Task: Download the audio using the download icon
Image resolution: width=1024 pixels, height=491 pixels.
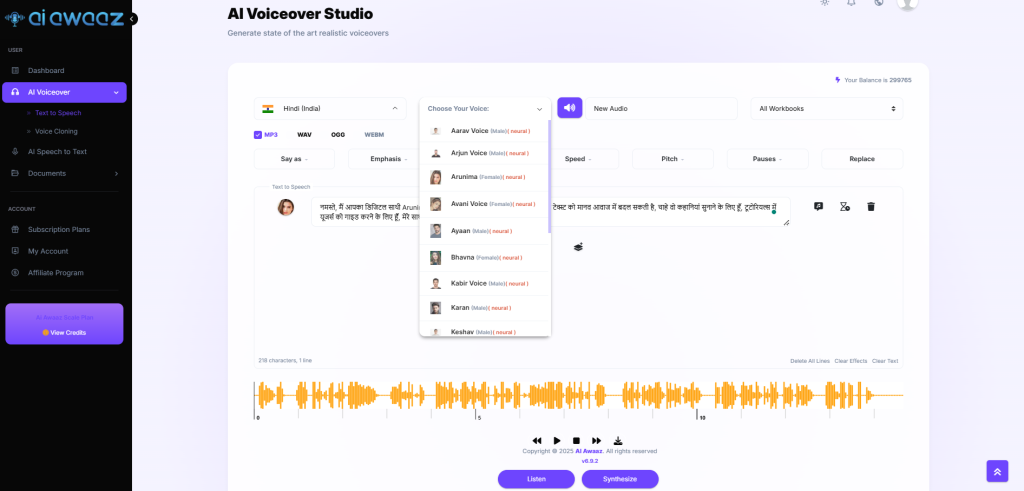Action: click(617, 440)
